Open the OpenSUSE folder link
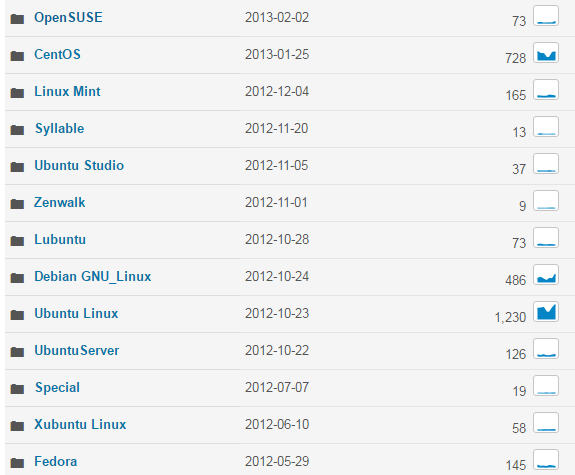The image size is (575, 475). 68,18
